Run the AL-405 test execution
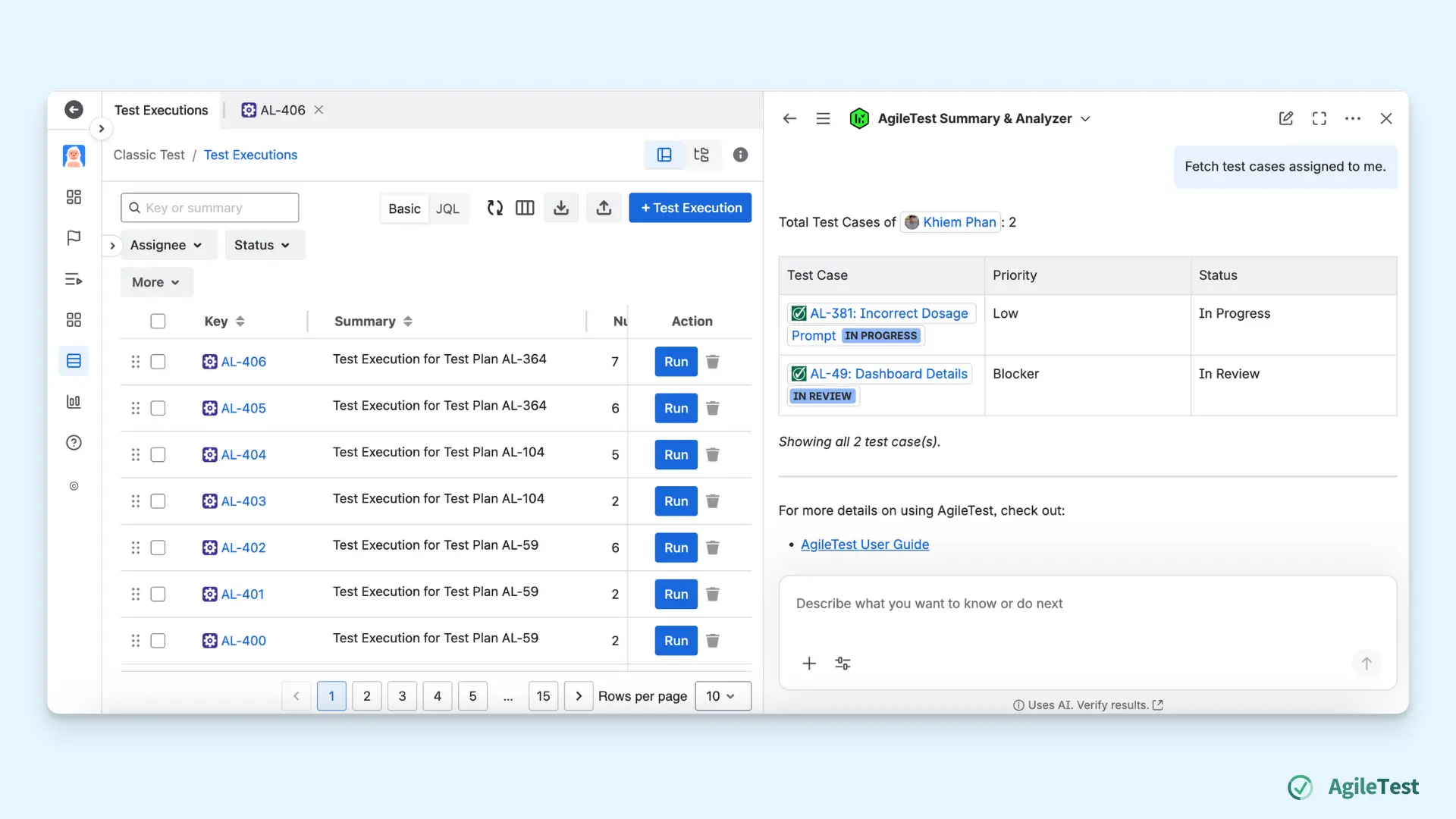Image resolution: width=1456 pixels, height=819 pixels. tap(676, 408)
